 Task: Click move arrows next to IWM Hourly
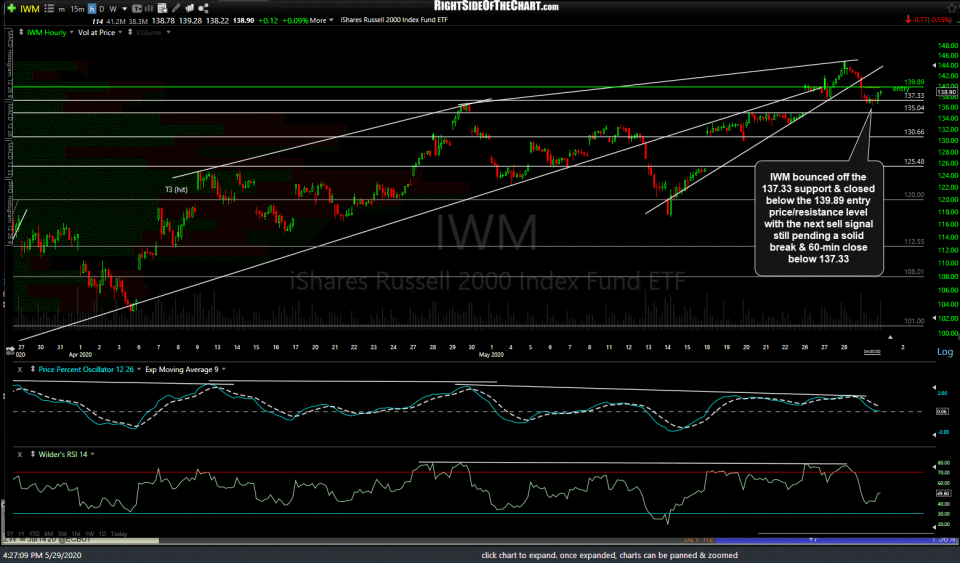pos(21,32)
